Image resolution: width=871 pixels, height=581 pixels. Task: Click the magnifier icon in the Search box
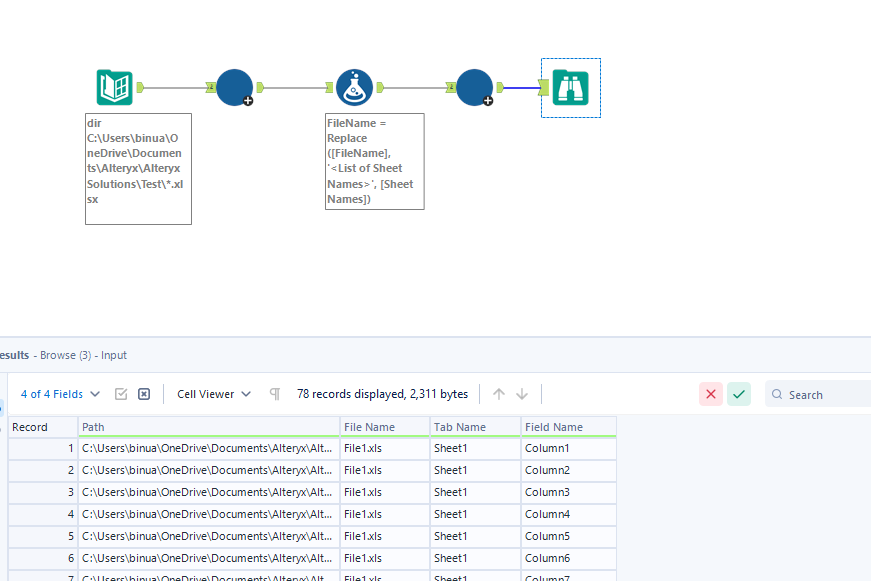click(776, 394)
